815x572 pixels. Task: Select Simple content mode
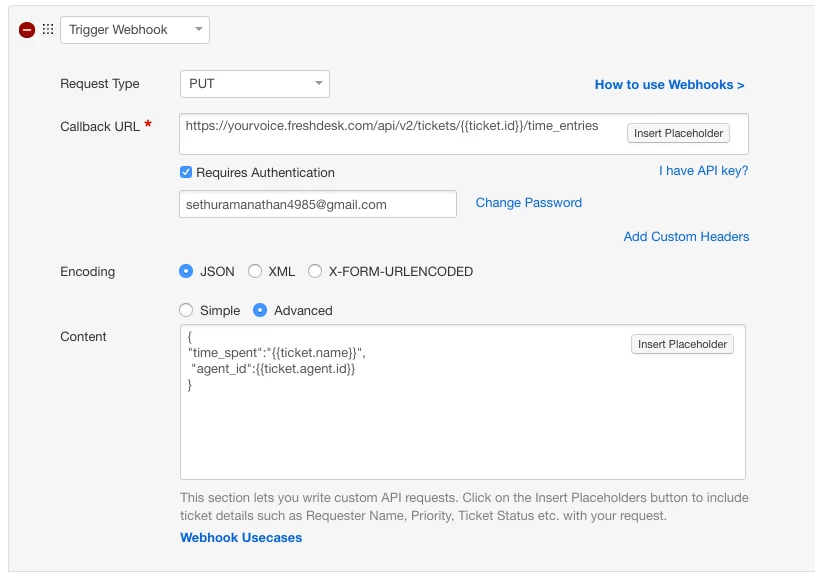click(186, 310)
